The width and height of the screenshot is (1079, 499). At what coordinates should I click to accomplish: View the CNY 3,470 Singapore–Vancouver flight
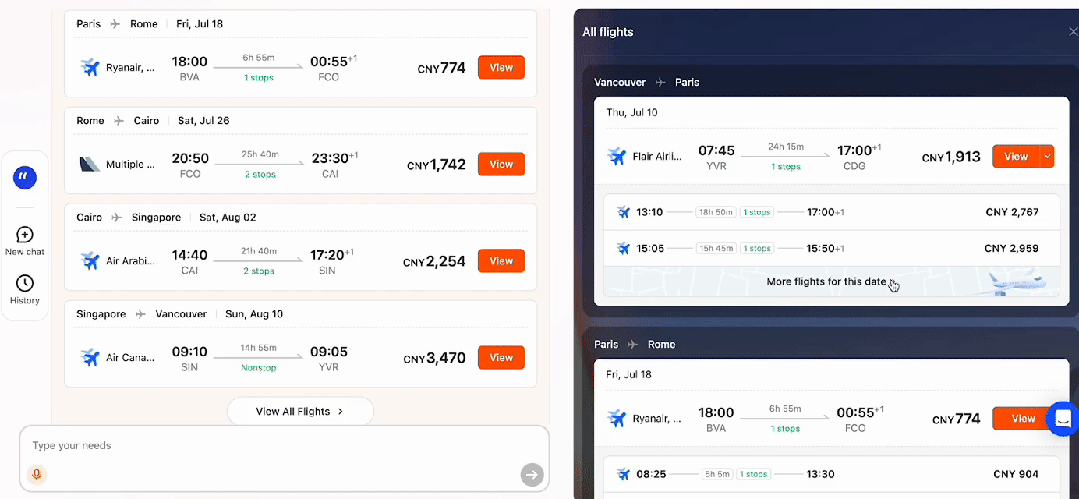[501, 357]
